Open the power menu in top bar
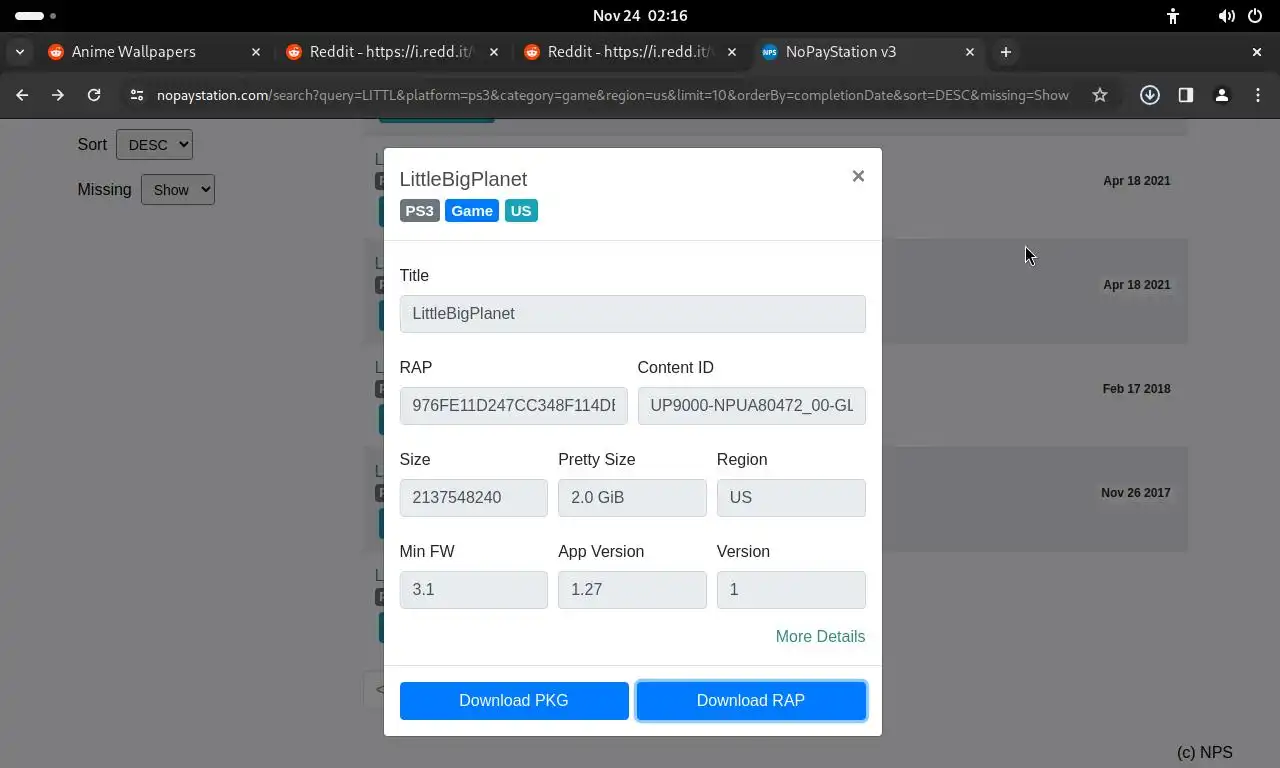This screenshot has height=768, width=1280. (x=1255, y=16)
